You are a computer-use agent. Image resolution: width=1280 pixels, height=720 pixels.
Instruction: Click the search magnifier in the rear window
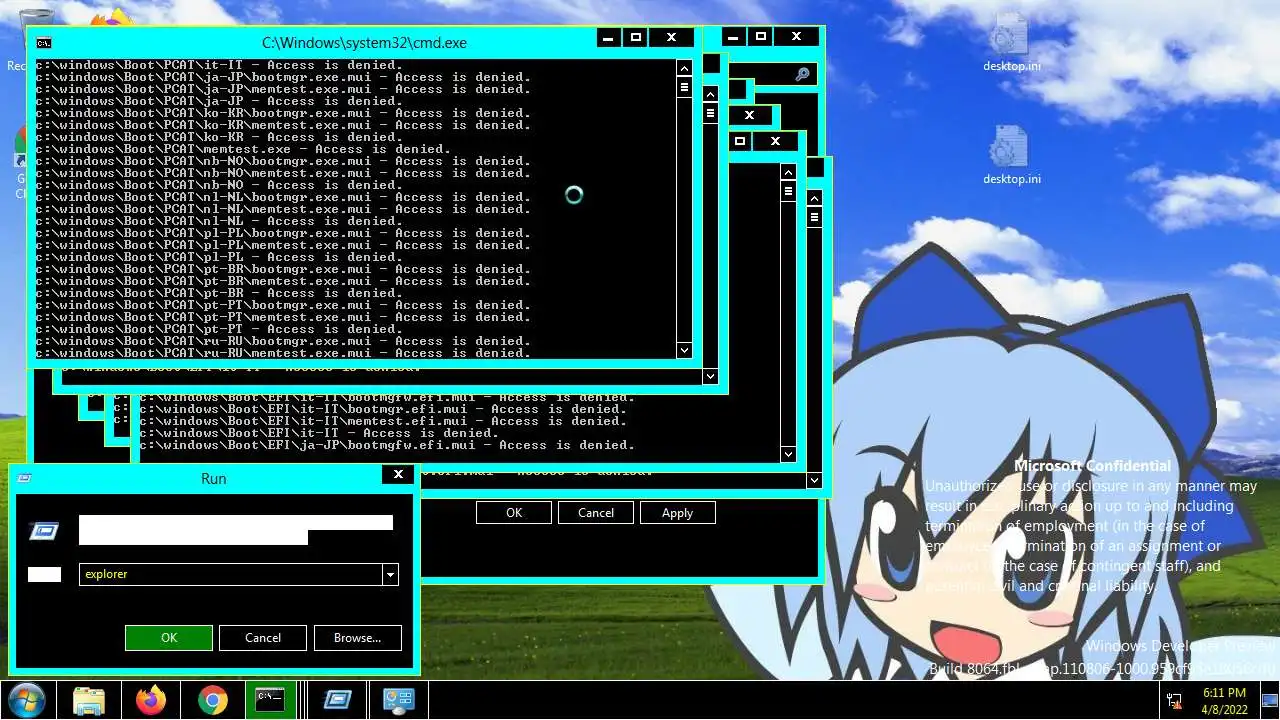(802, 74)
